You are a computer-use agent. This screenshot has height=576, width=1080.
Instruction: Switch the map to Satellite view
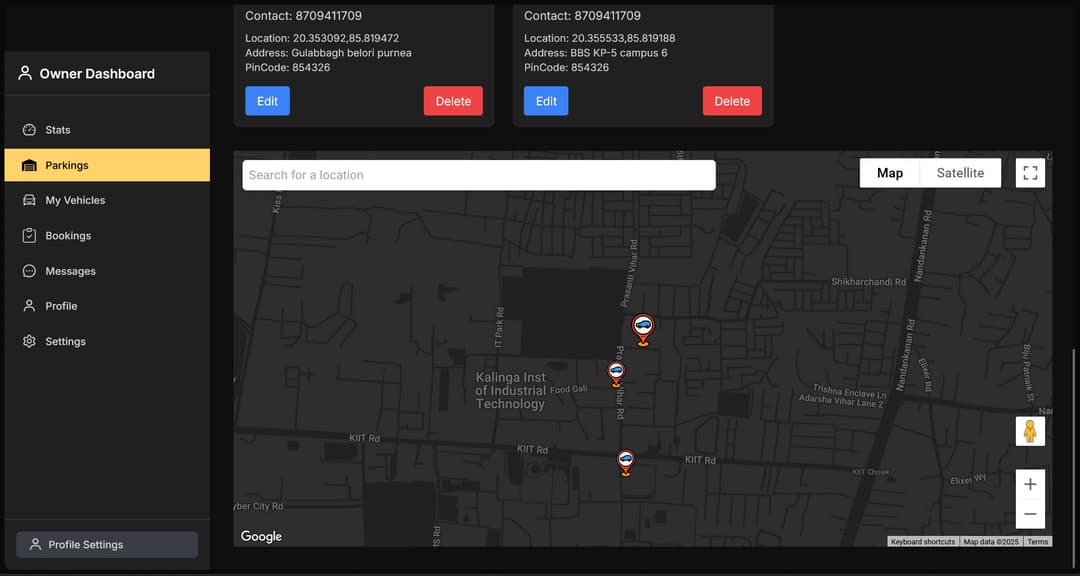959,172
